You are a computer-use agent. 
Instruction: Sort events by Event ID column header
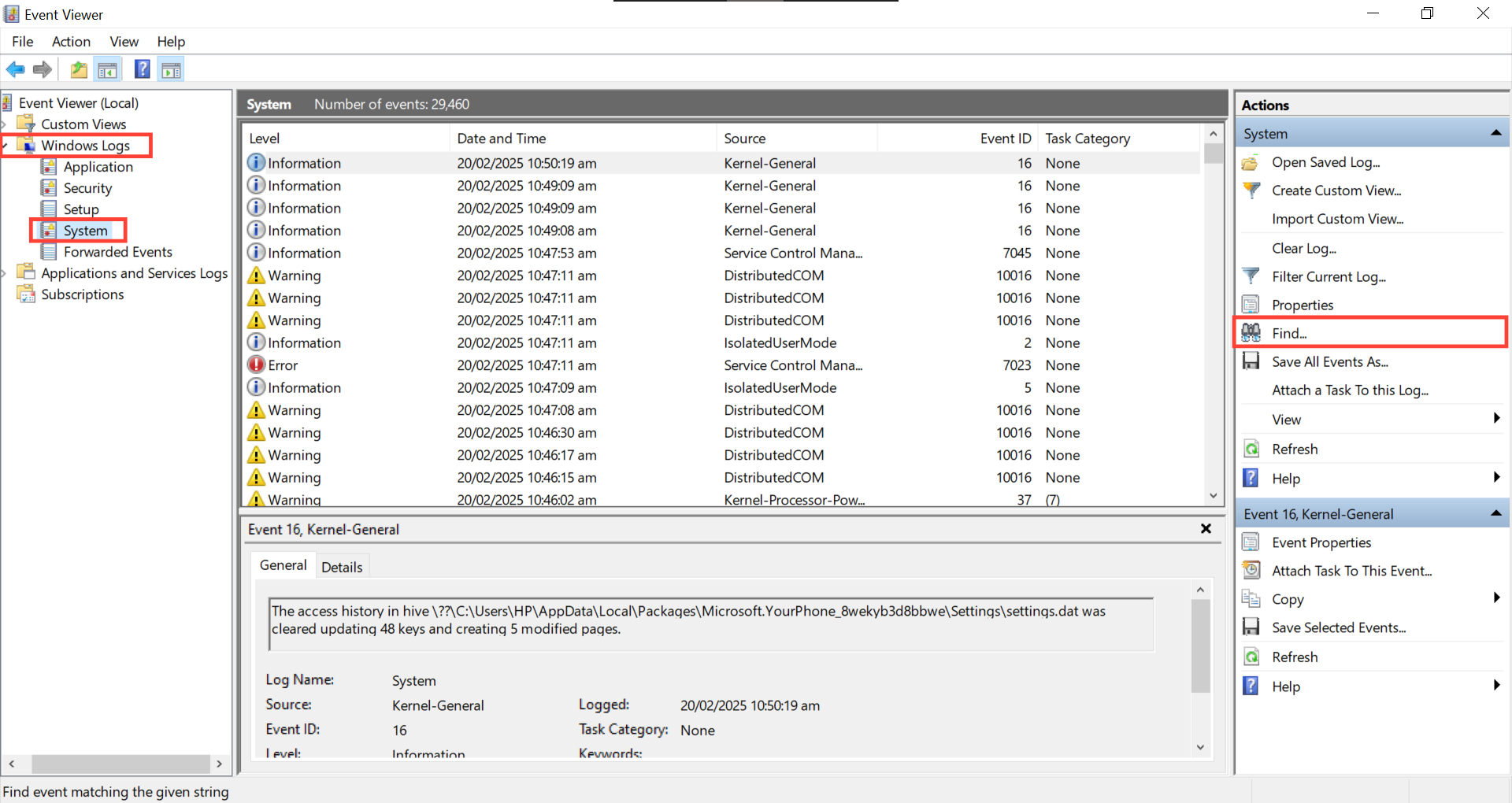tap(957, 139)
